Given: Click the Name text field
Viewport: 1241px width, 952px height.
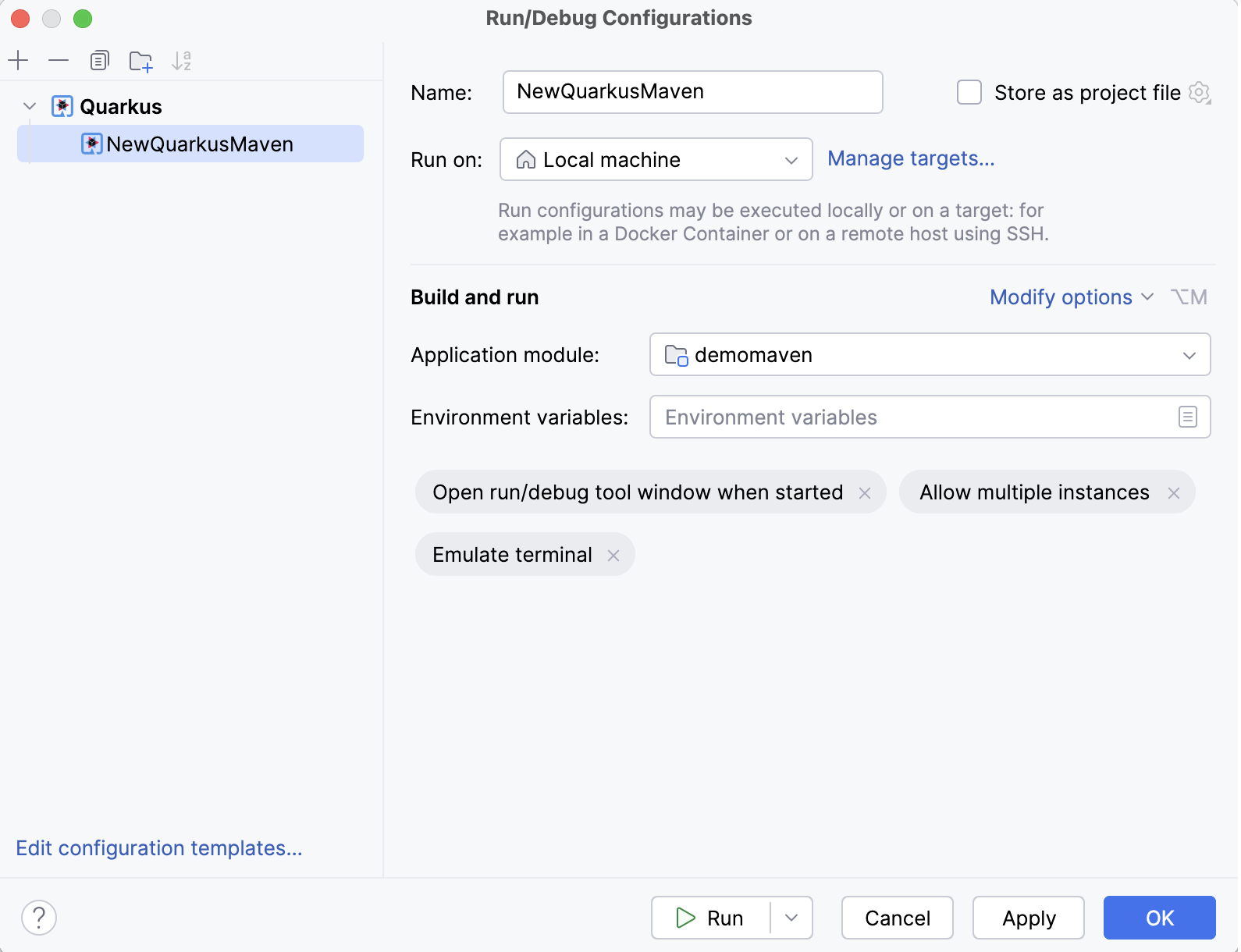Looking at the screenshot, I should click(692, 92).
